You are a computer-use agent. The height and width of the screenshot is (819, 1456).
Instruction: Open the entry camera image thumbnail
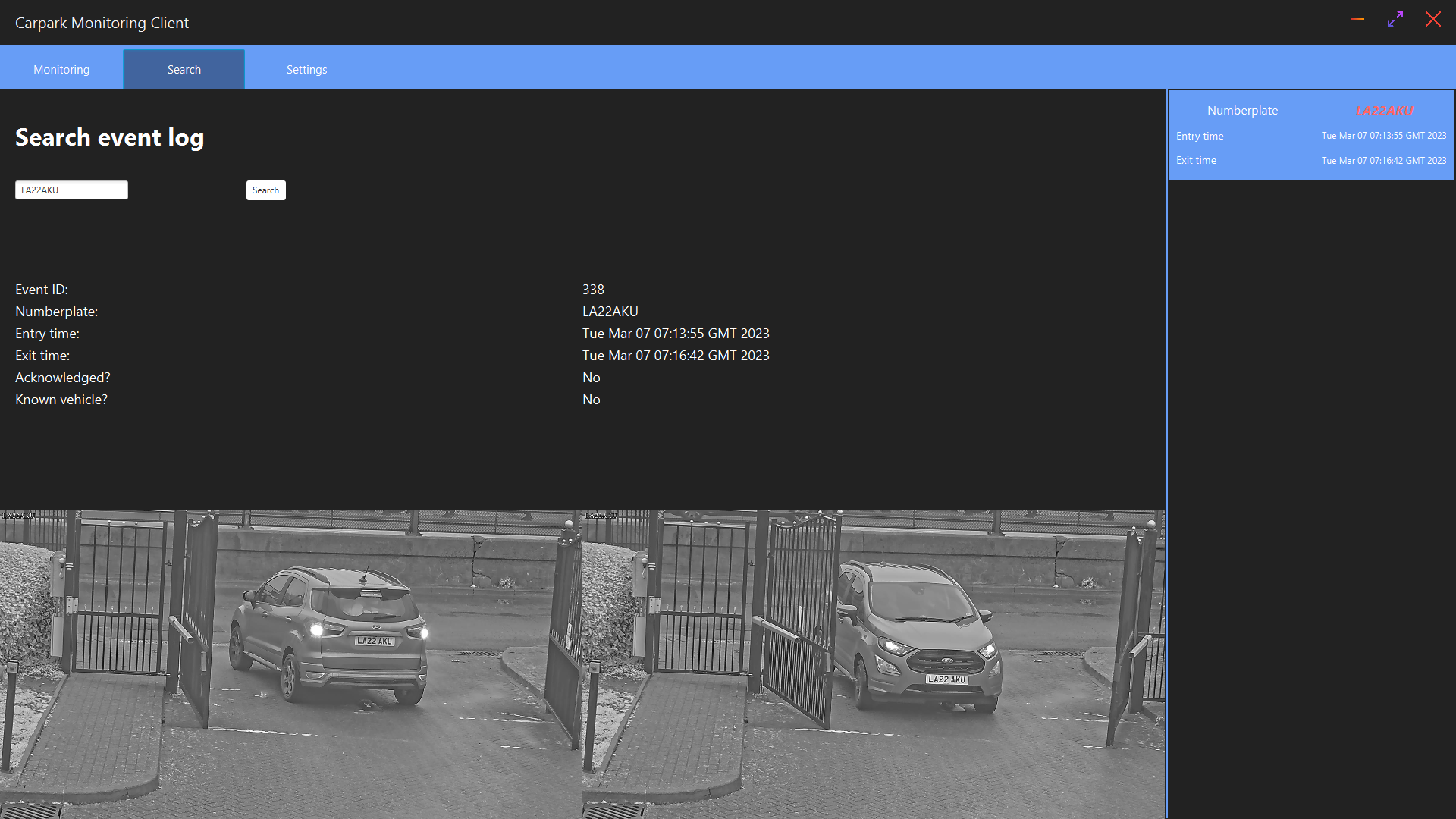pos(291,664)
